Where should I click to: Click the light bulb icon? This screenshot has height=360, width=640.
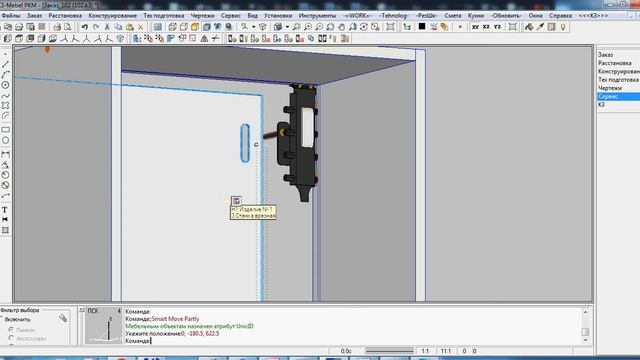pos(563,27)
